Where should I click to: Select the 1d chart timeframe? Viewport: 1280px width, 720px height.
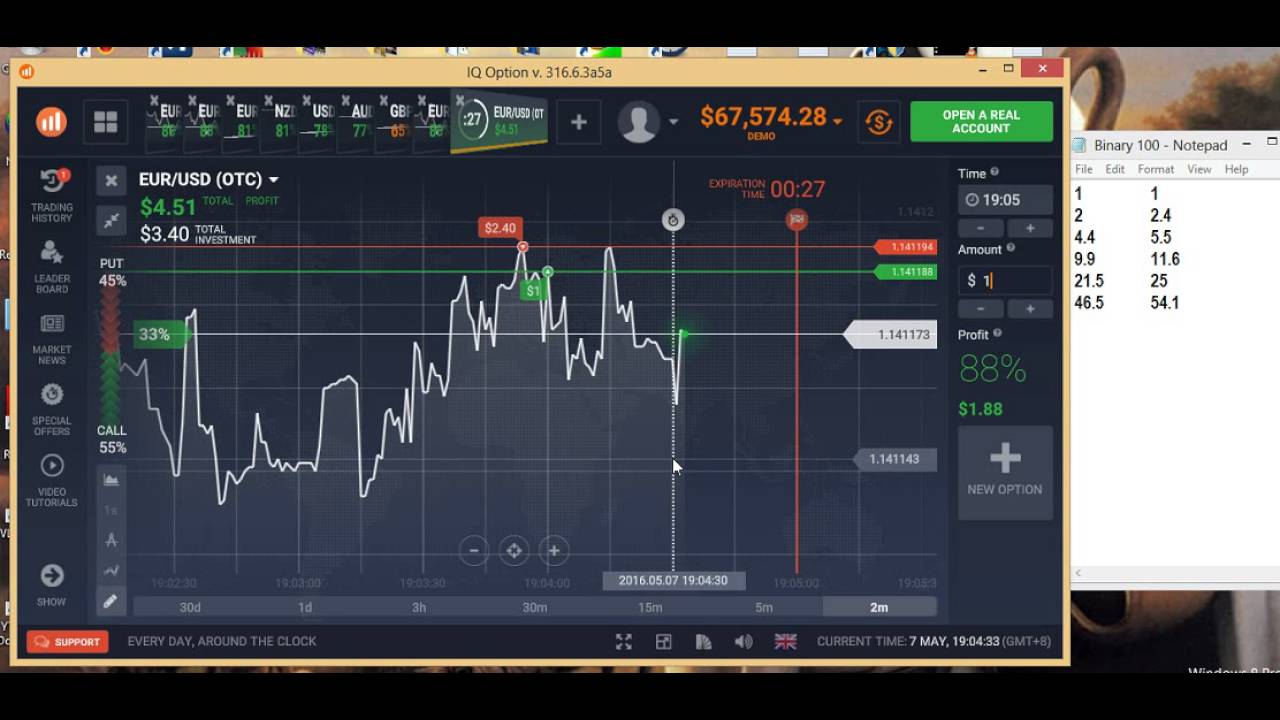pyautogui.click(x=305, y=607)
